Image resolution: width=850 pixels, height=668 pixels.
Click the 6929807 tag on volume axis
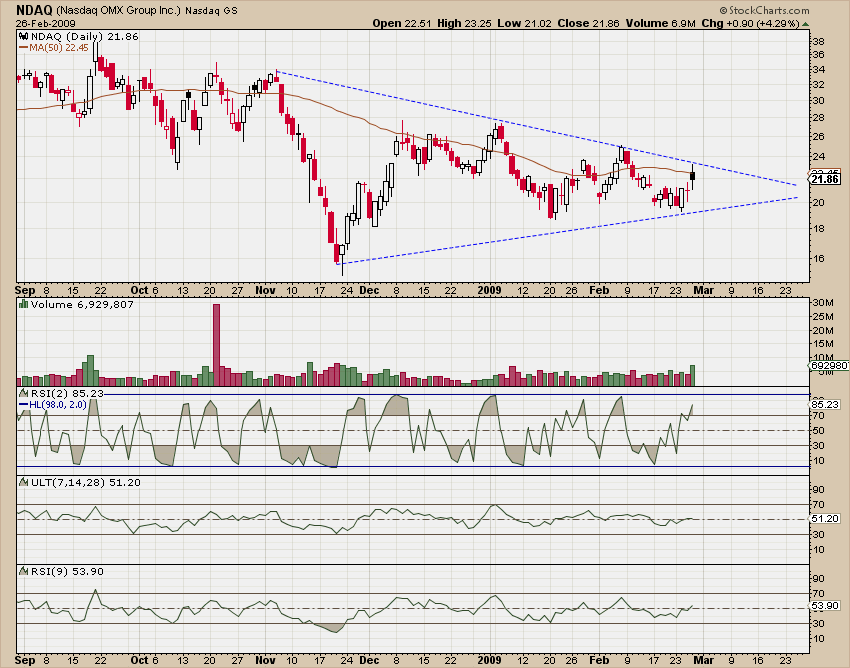tap(829, 366)
